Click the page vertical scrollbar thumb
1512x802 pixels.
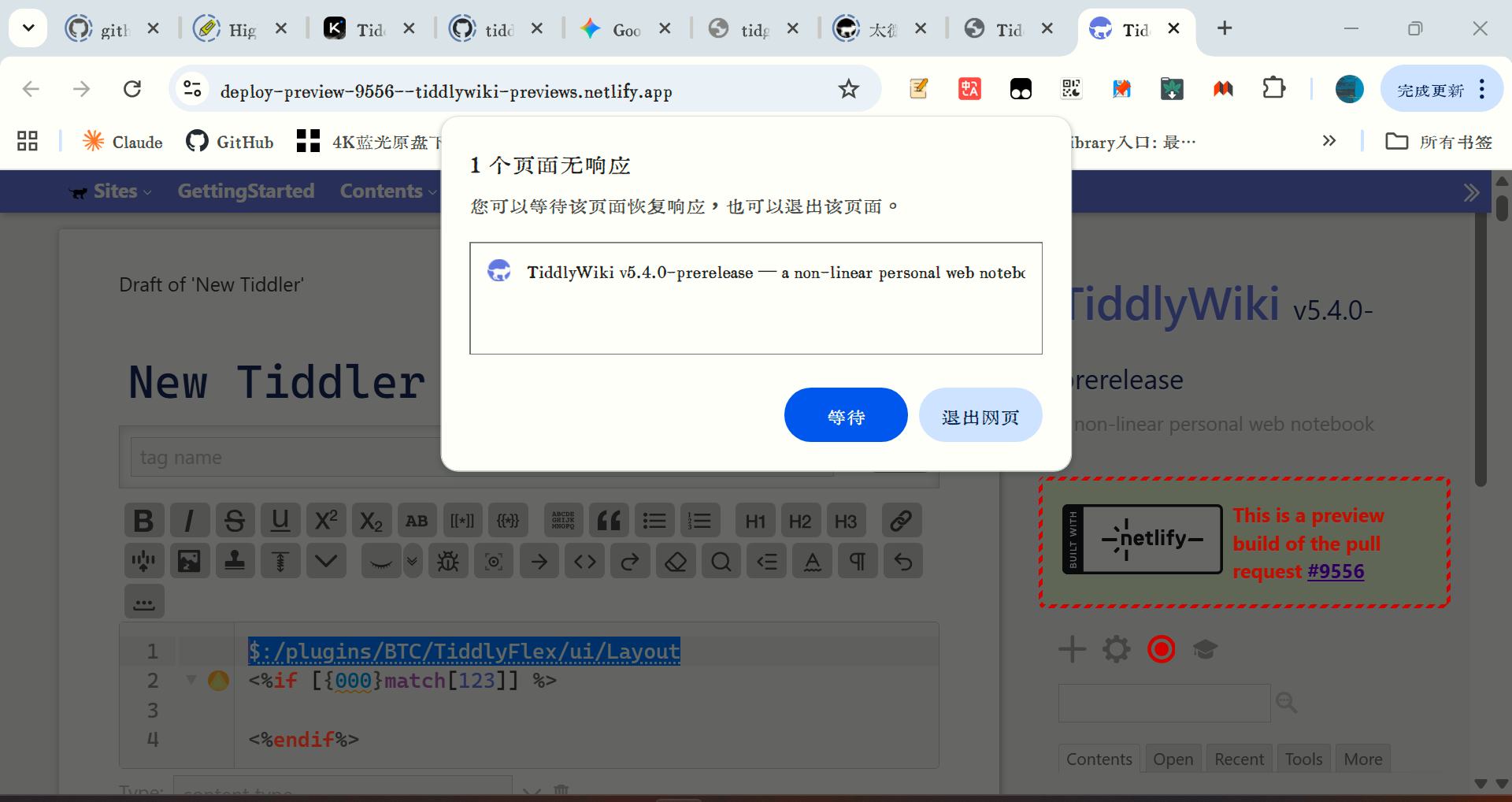(x=1502, y=209)
